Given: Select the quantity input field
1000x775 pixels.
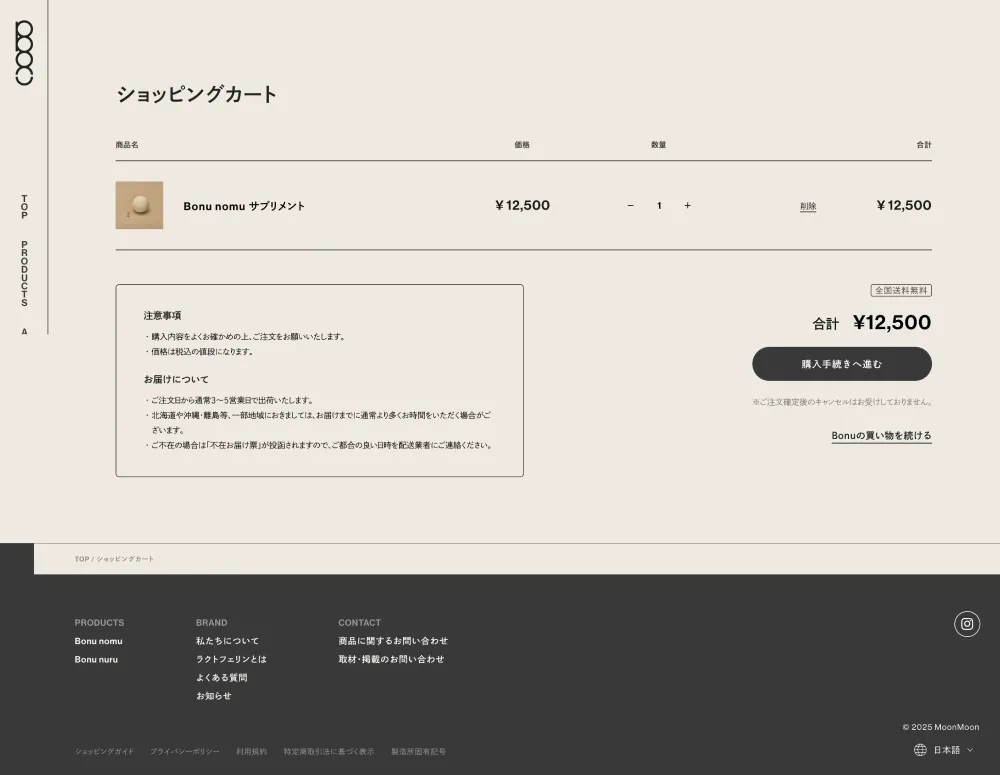Looking at the screenshot, I should tap(659, 206).
